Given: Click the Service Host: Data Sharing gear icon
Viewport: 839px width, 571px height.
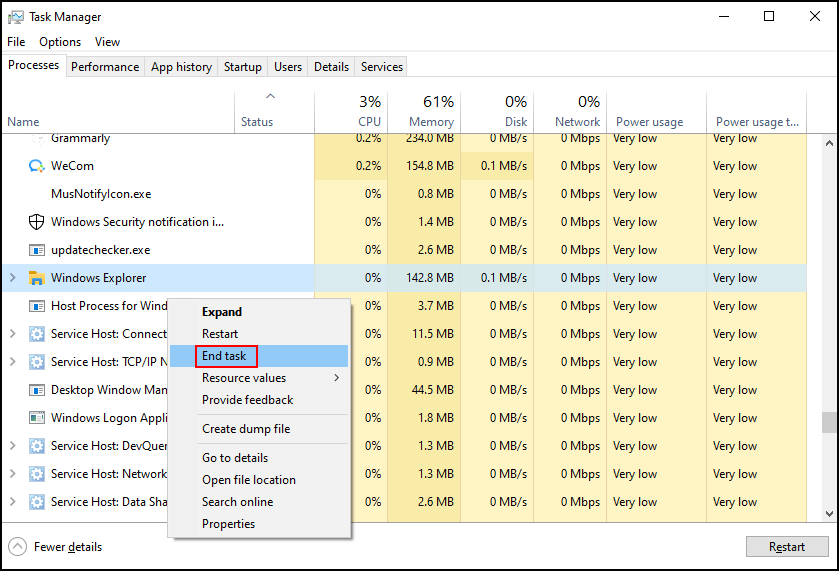Looking at the screenshot, I should coord(36,502).
